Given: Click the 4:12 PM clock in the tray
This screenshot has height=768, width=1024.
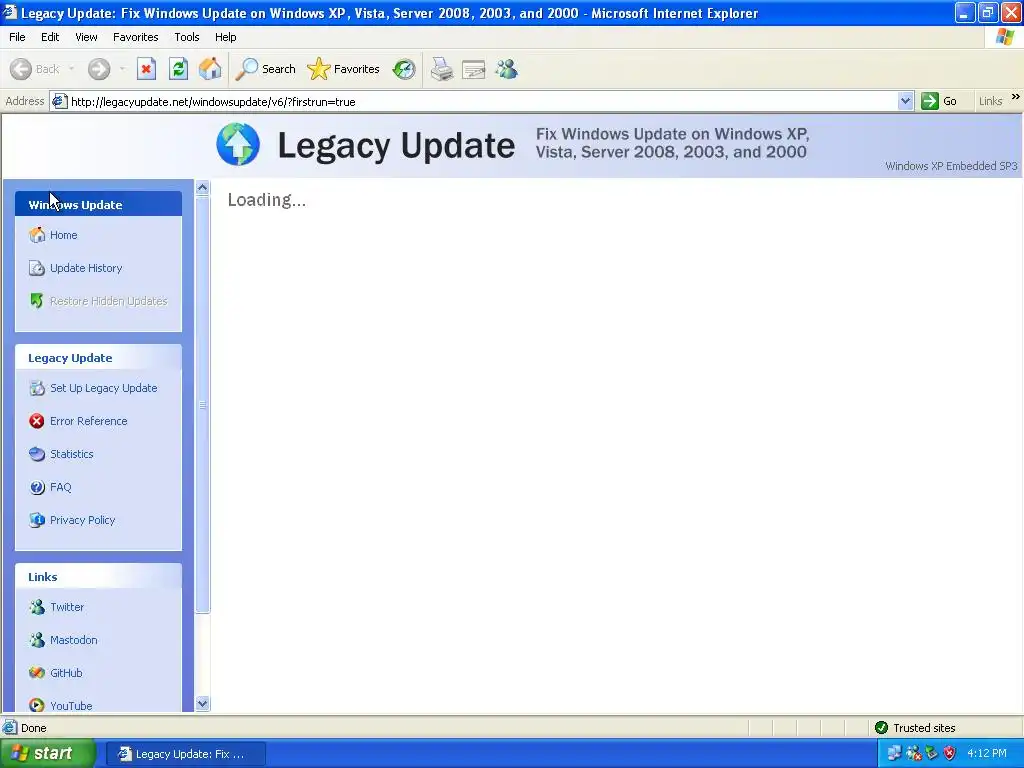Looking at the screenshot, I should [987, 754].
